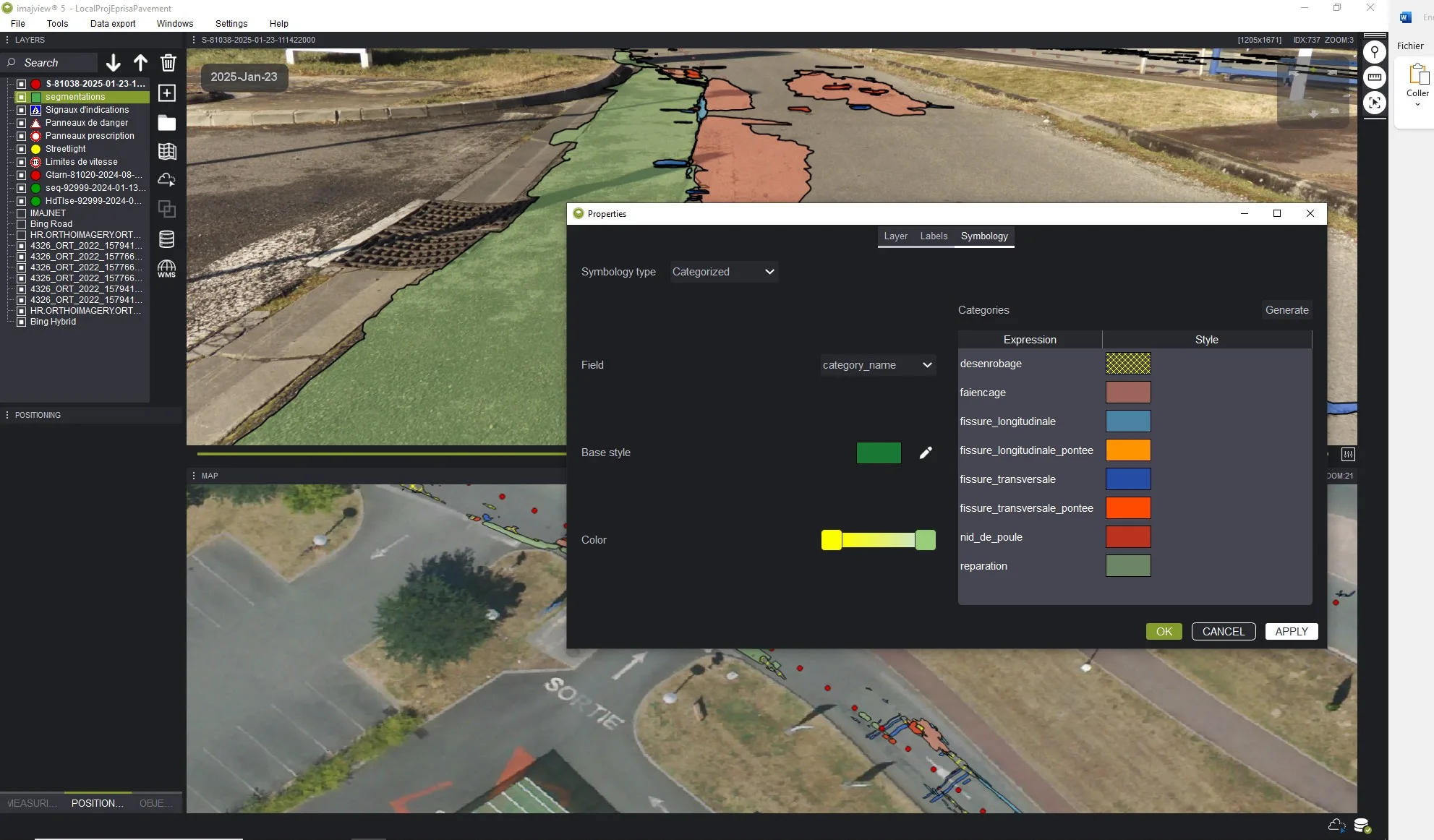
Task: Move layer down with the arrow icon
Action: [x=114, y=63]
